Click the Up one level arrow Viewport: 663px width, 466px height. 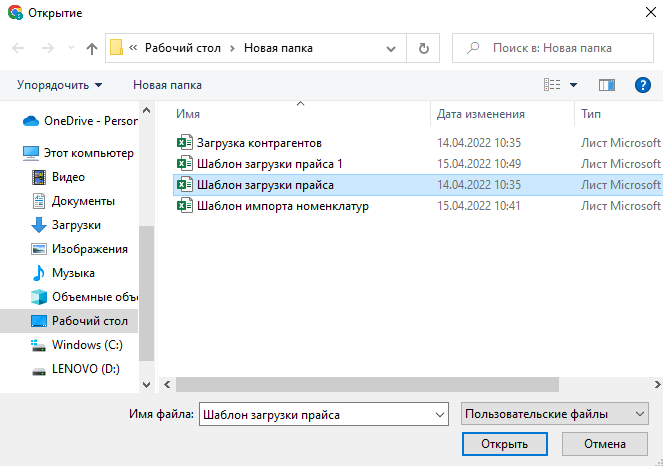92,48
